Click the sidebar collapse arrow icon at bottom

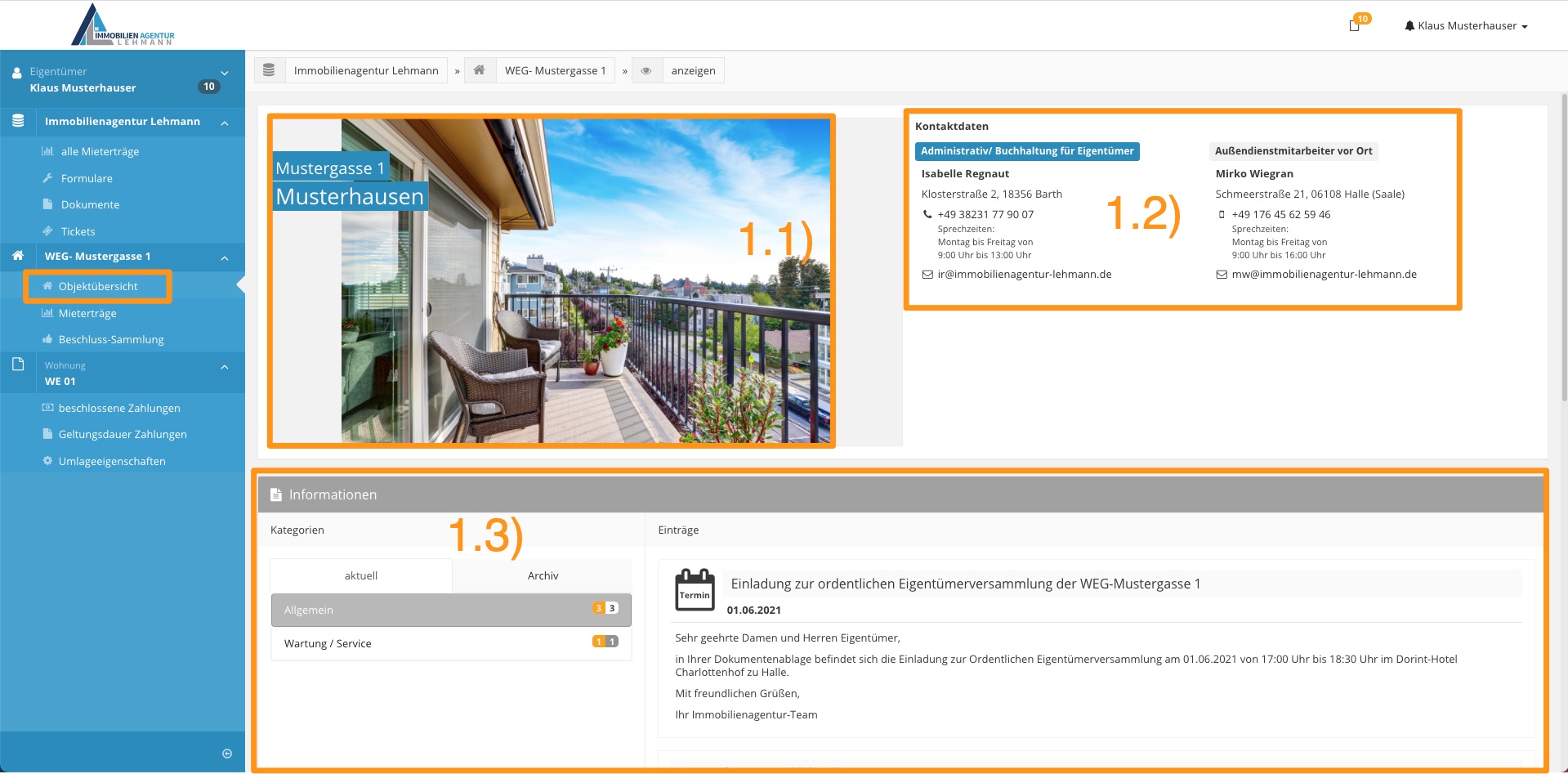(227, 754)
